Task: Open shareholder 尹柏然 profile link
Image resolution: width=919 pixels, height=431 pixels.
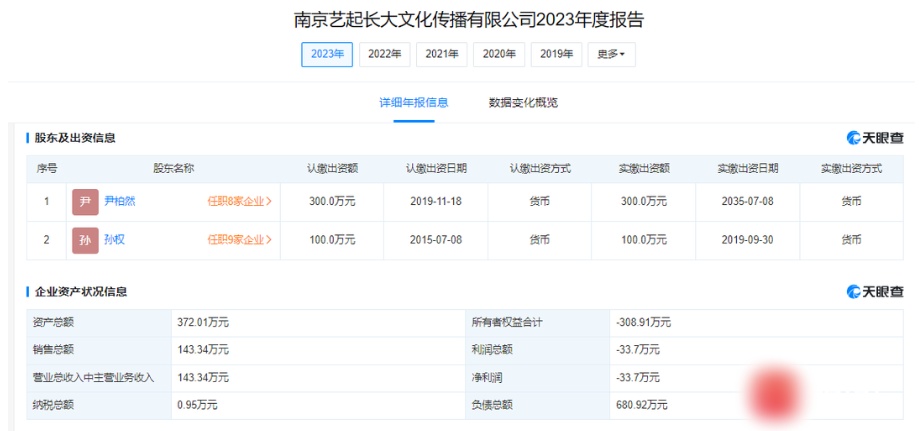Action: click(x=120, y=201)
